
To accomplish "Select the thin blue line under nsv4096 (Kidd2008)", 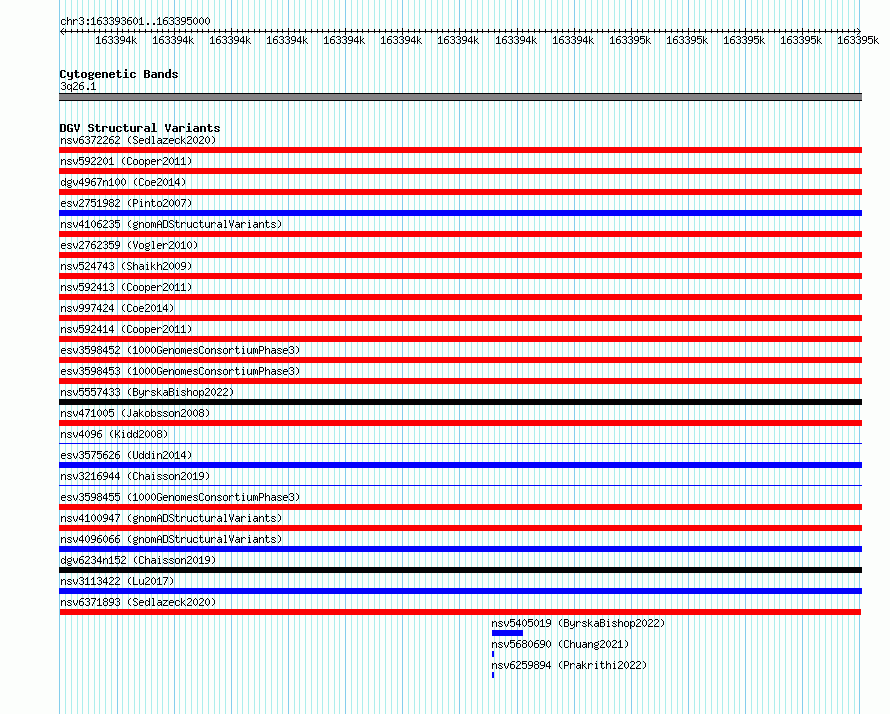I will point(460,443).
